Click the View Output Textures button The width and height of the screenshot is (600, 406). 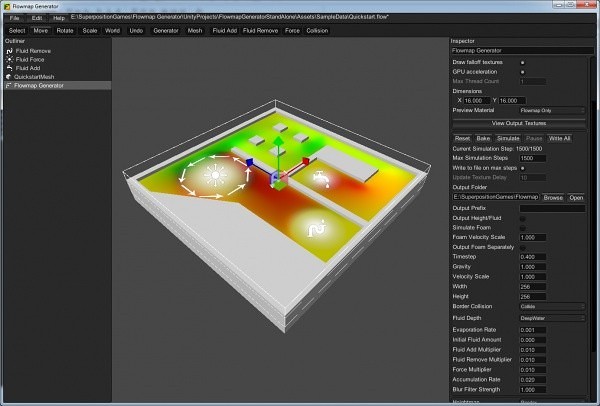(x=519, y=124)
